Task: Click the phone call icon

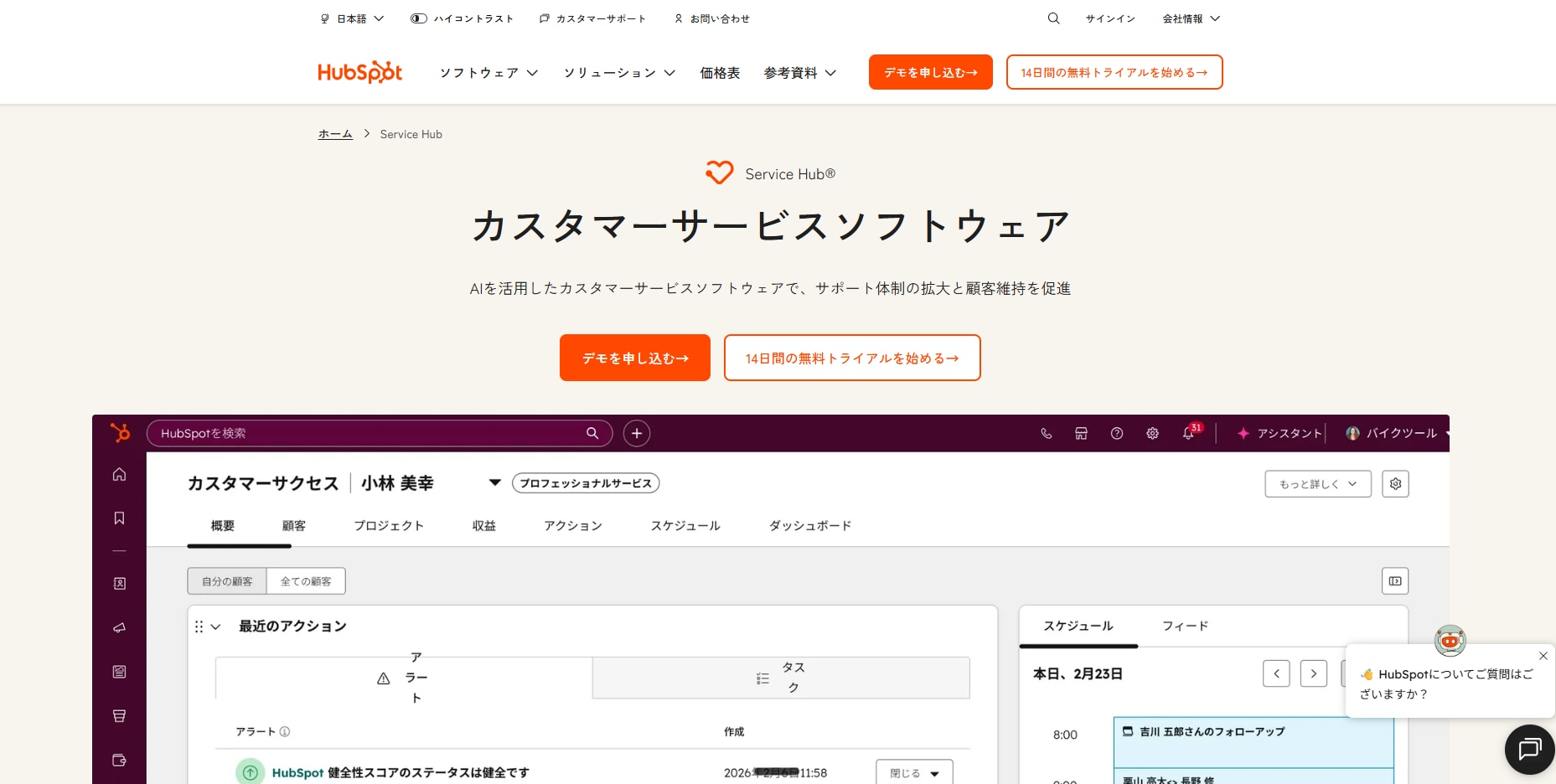Action: [1046, 433]
